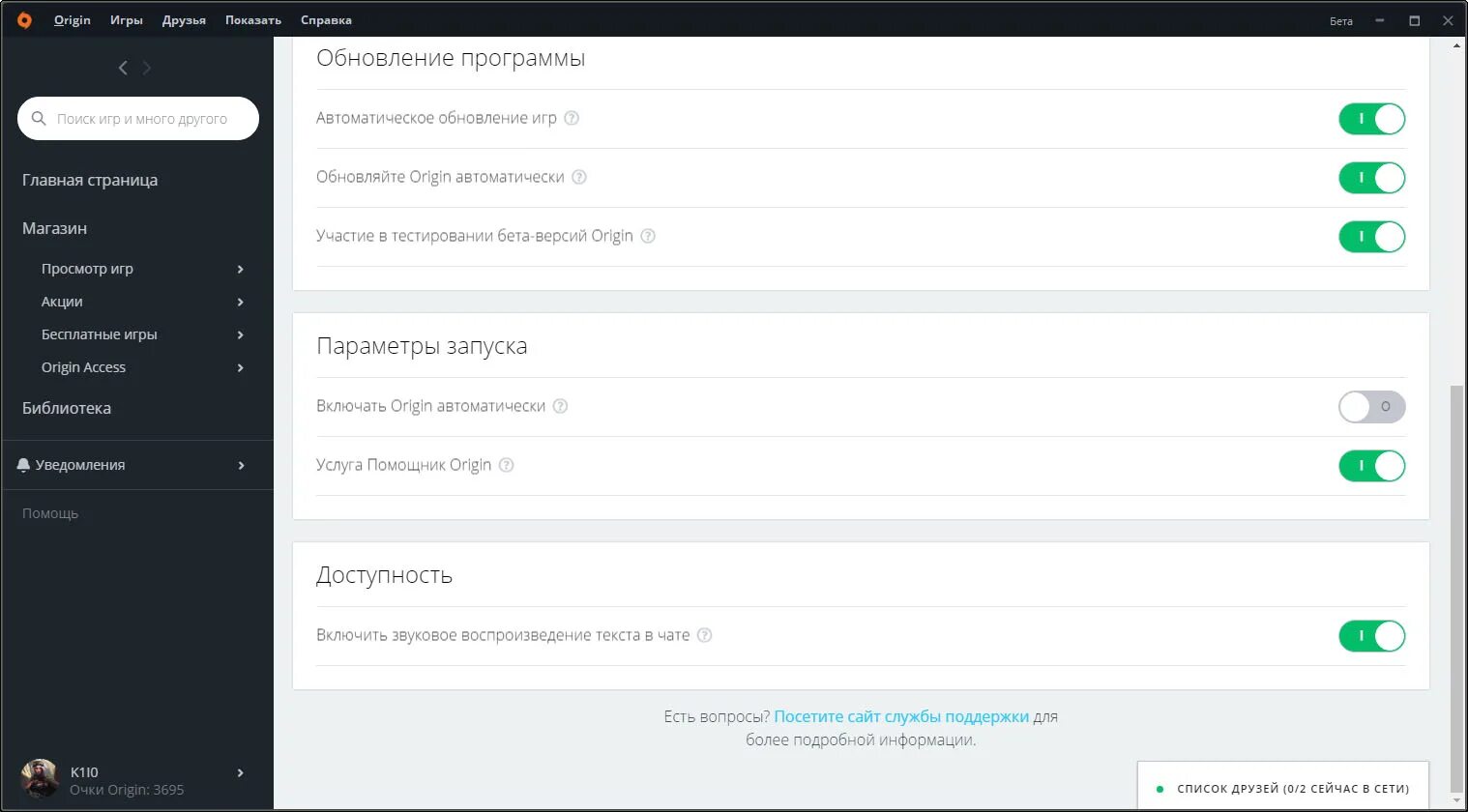This screenshot has width=1468, height=812.
Task: Click the Параметры запуска heading
Action: coord(422,346)
